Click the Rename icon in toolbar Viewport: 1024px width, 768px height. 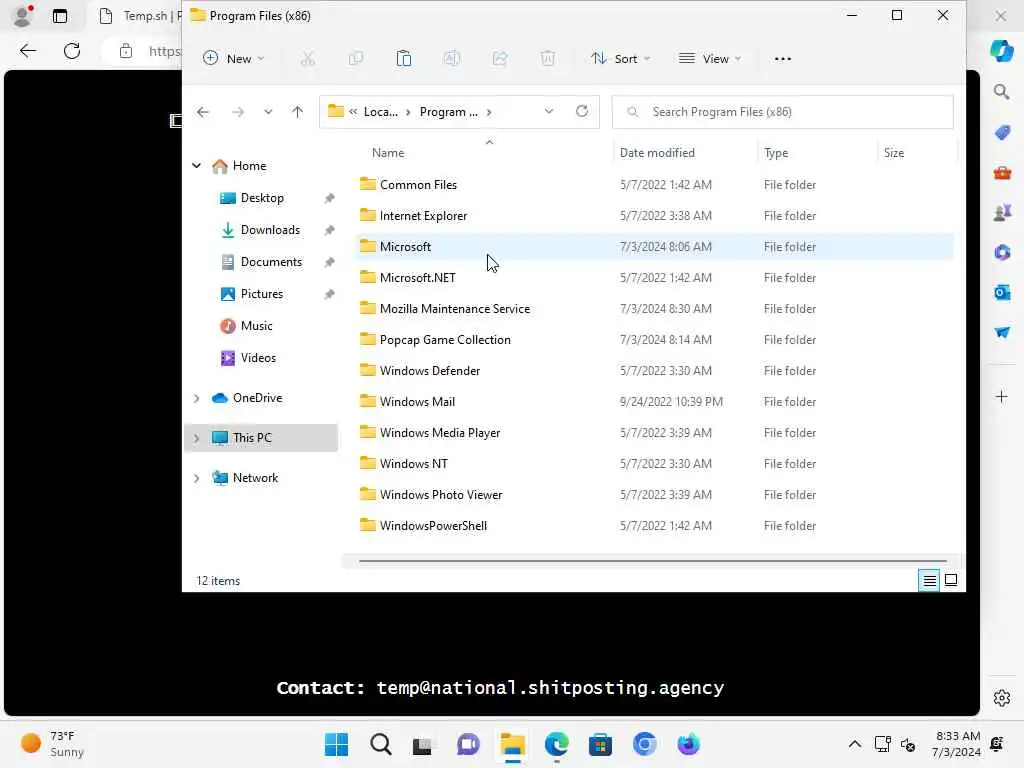tap(452, 59)
